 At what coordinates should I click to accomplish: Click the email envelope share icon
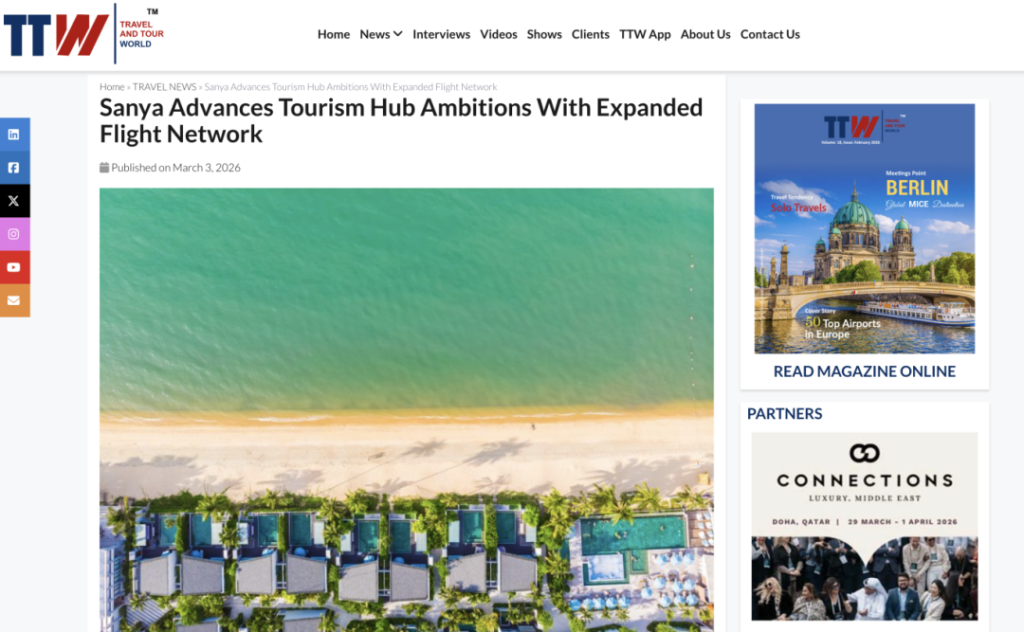[14, 300]
